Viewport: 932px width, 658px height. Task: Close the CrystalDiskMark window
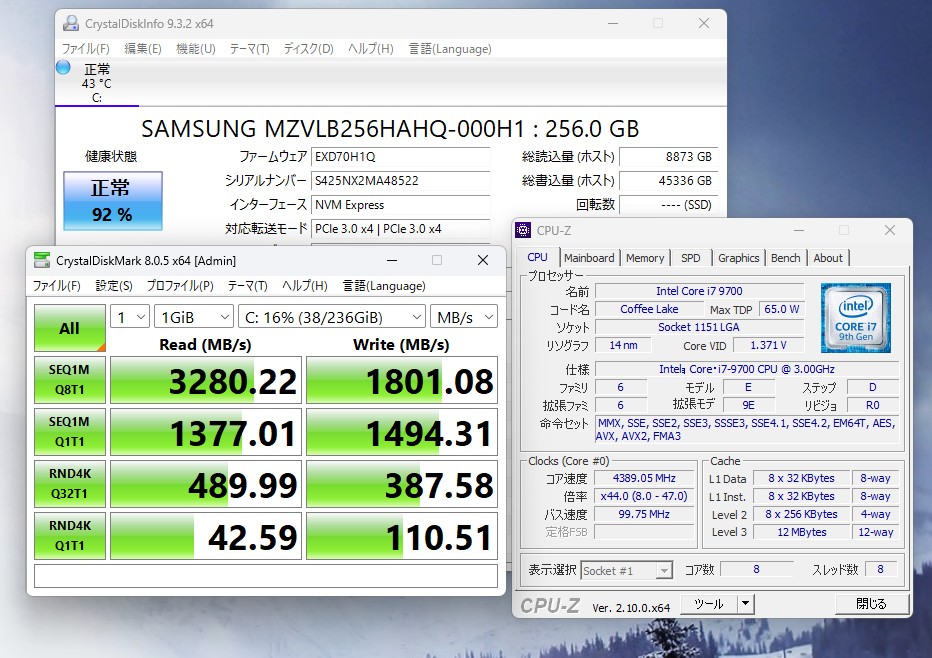483,260
